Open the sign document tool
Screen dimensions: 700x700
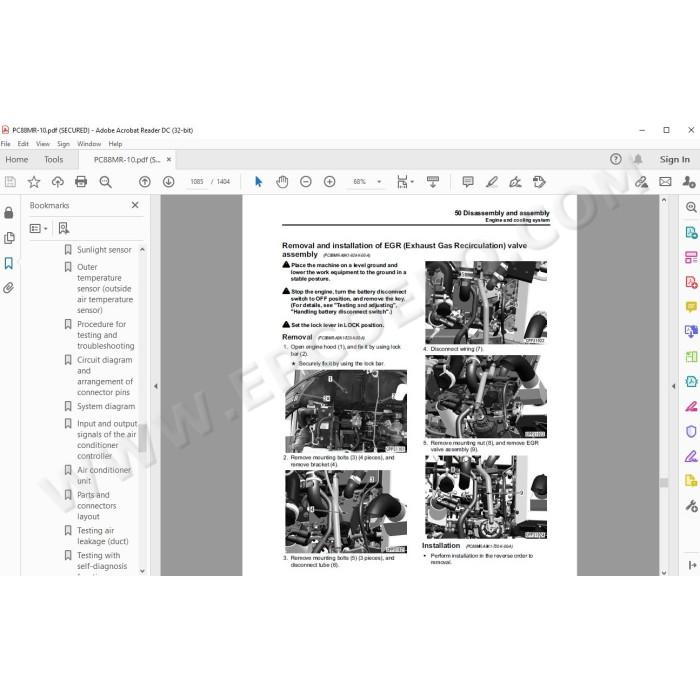pyautogui.click(x=515, y=182)
